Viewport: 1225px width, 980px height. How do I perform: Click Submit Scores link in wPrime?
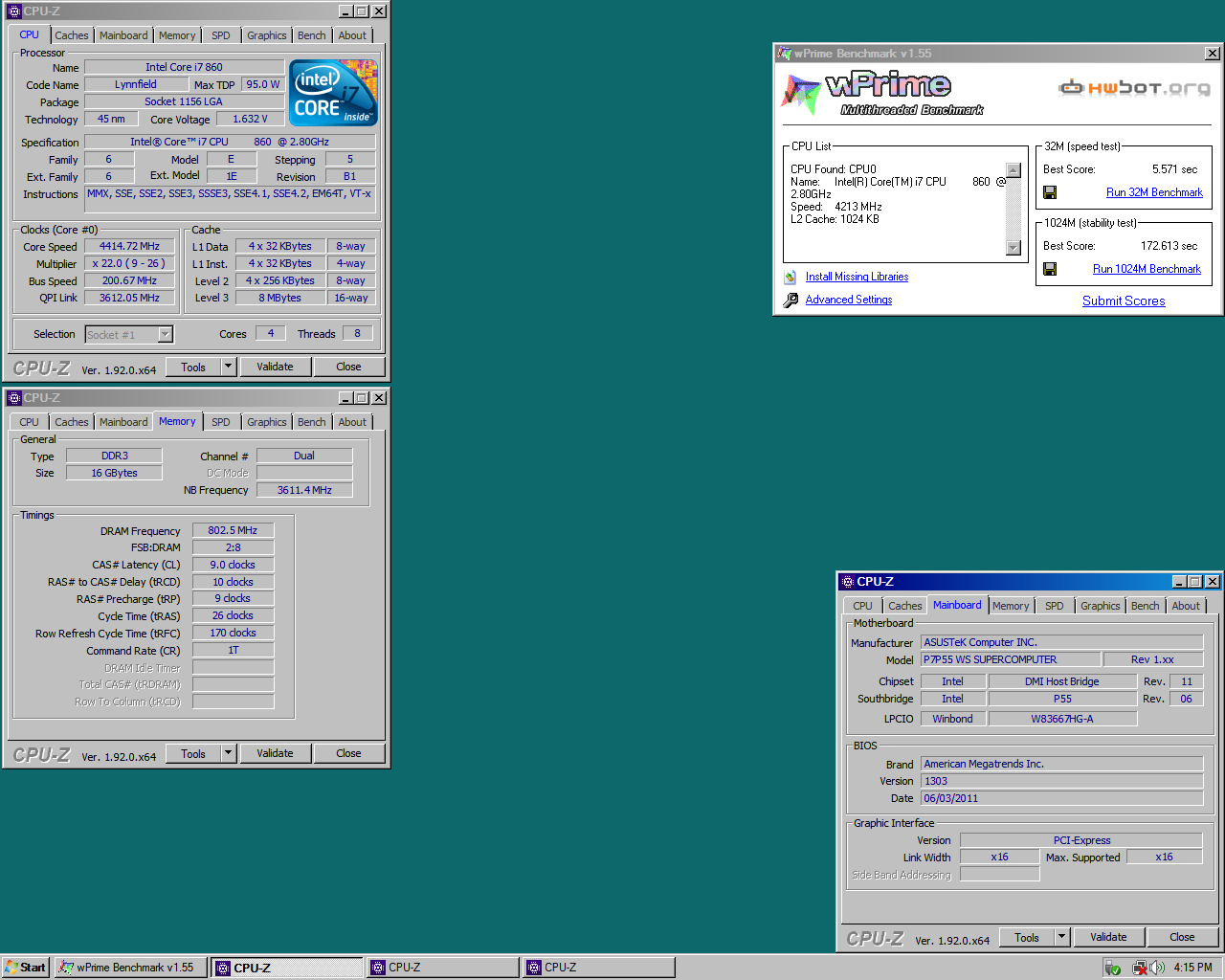(x=1124, y=301)
